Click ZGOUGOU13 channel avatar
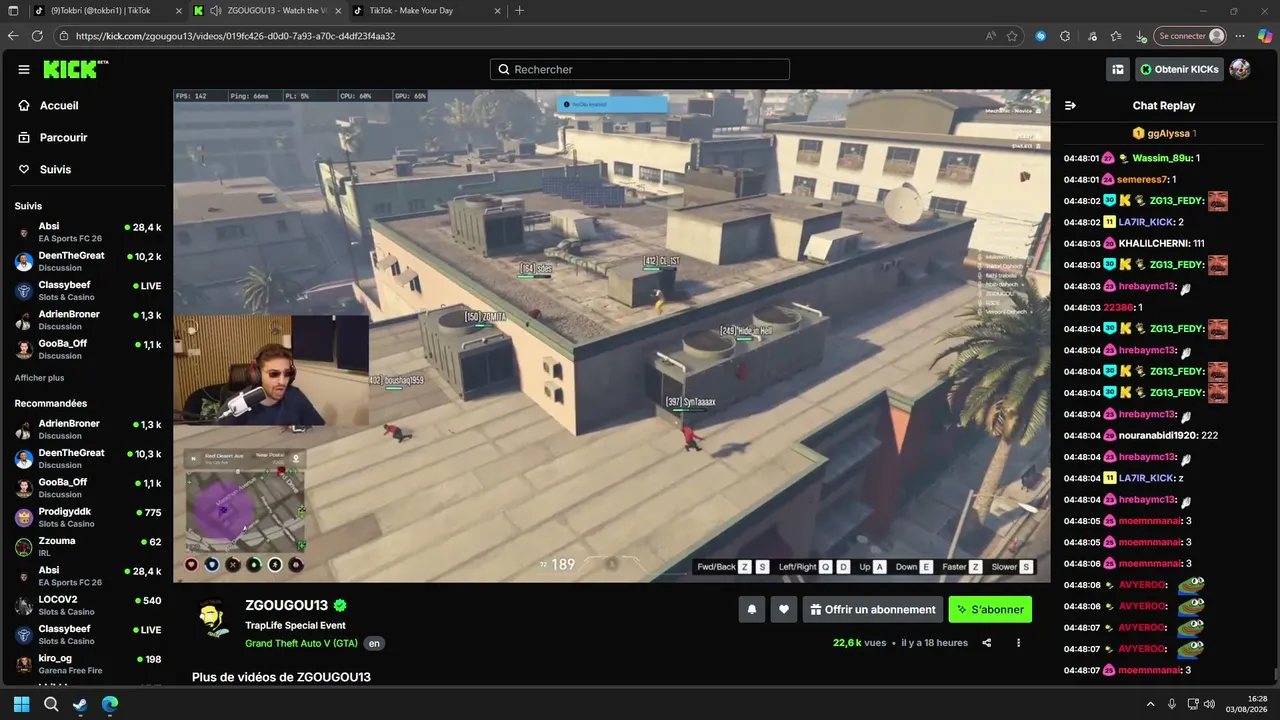 212,618
